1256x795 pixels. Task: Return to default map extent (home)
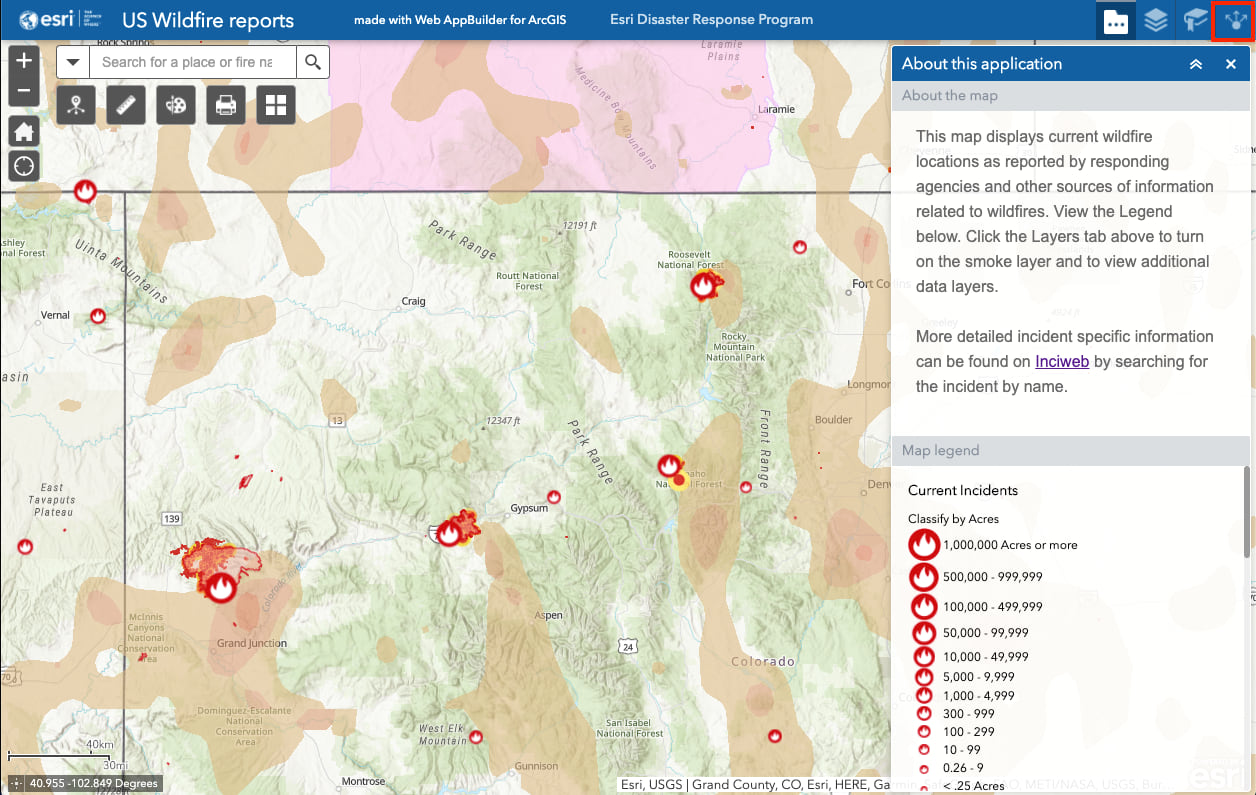pyautogui.click(x=24, y=131)
